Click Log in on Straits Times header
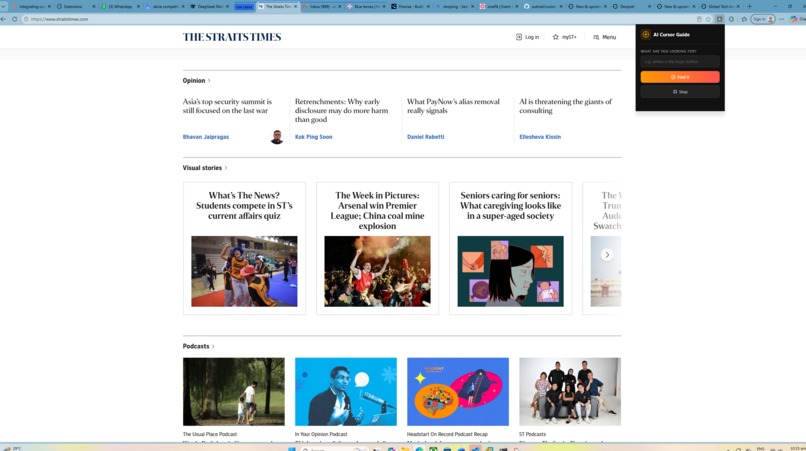The height and width of the screenshot is (451, 806). (527, 37)
